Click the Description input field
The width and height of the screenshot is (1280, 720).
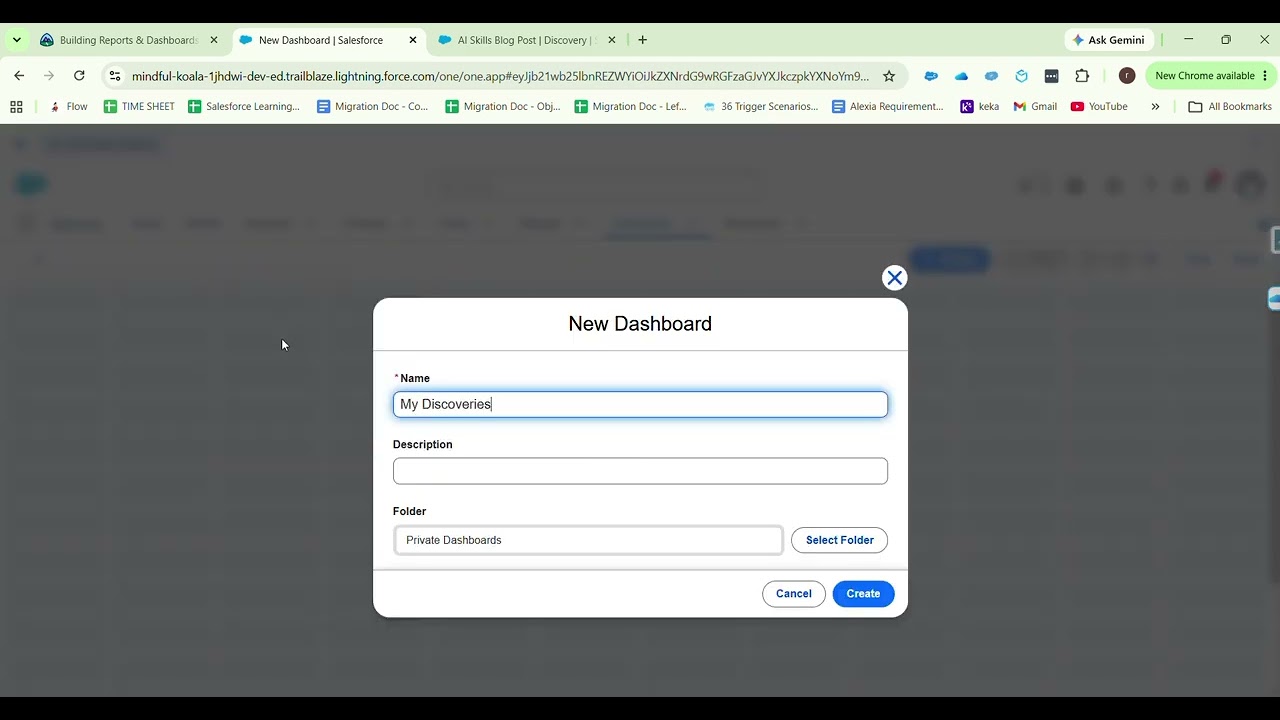click(x=640, y=471)
